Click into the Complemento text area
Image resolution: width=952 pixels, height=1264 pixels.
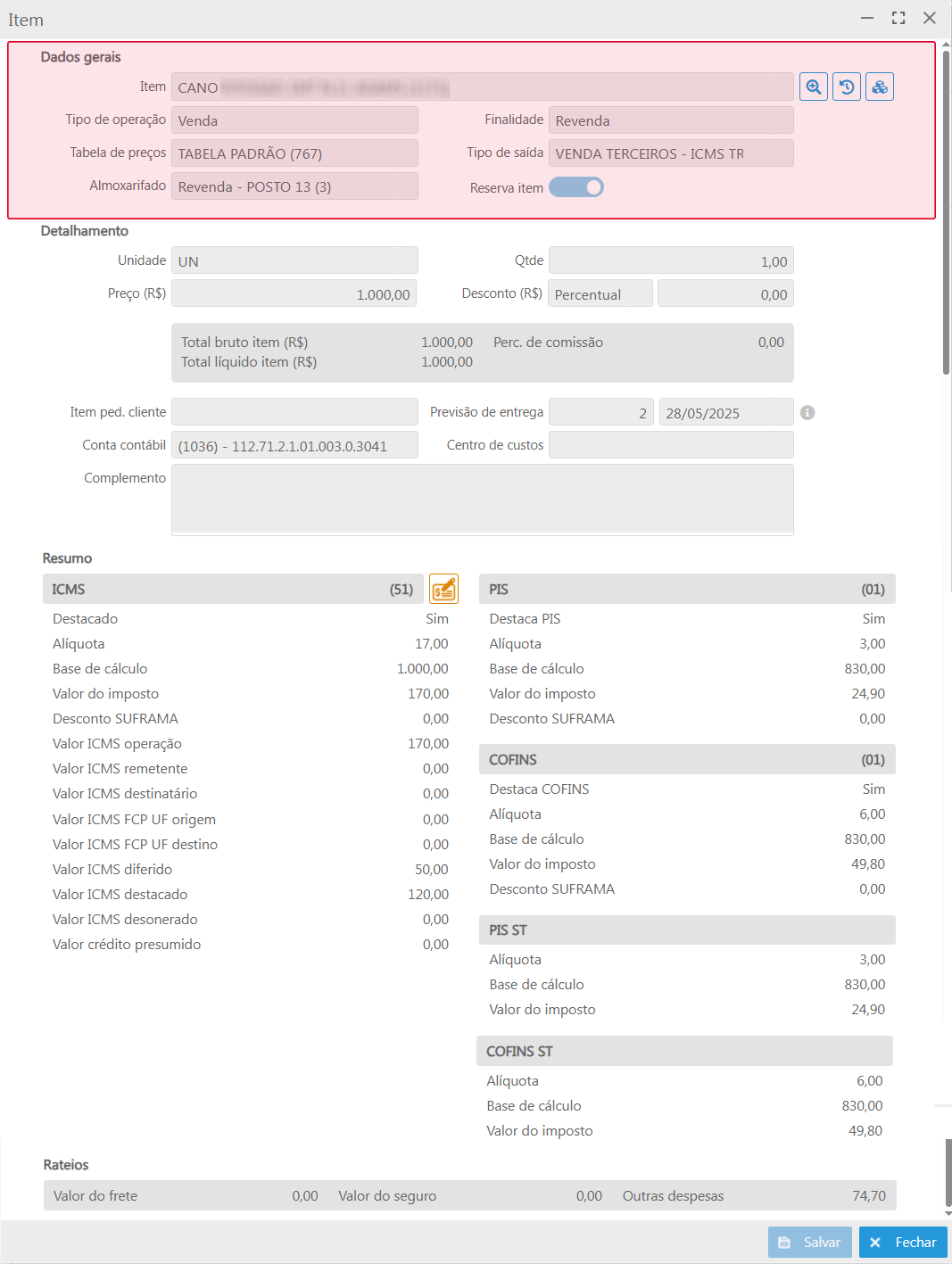[x=482, y=500]
